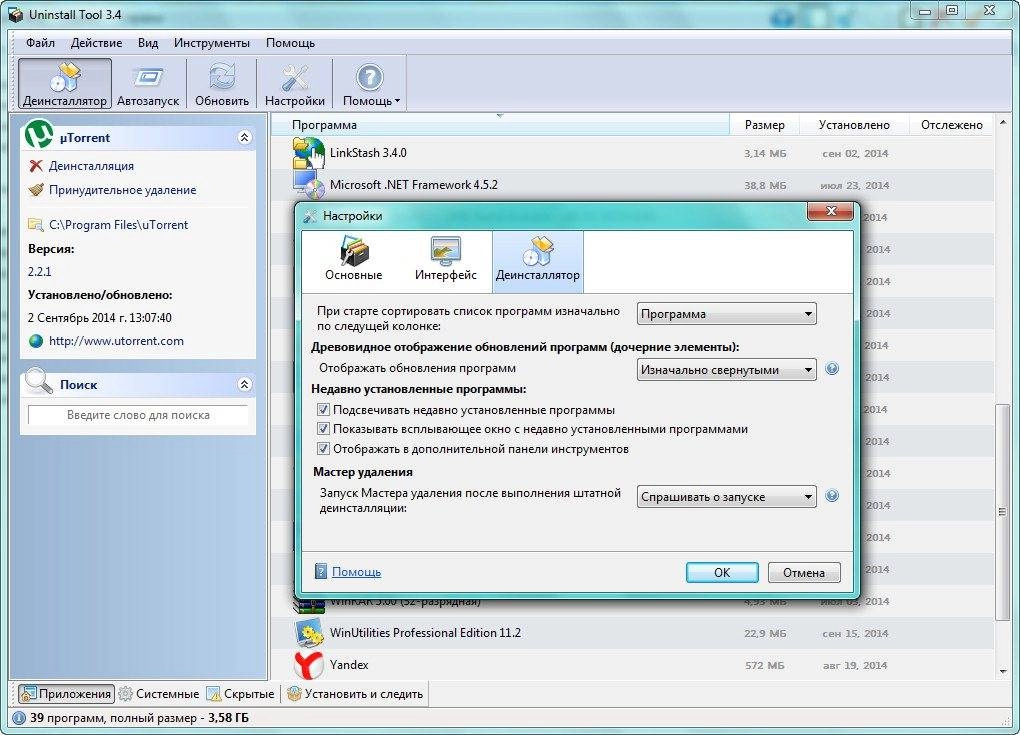Open the http://www.utorrent.com link
Screen dimensions: 1020x735
(x=116, y=341)
